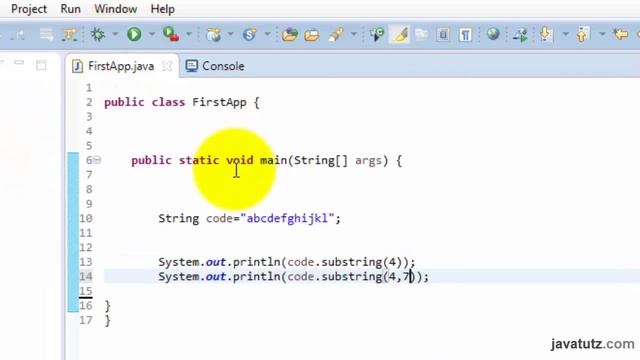Click the Open Task folder icon
640x360 pixels.
(x=312, y=35)
